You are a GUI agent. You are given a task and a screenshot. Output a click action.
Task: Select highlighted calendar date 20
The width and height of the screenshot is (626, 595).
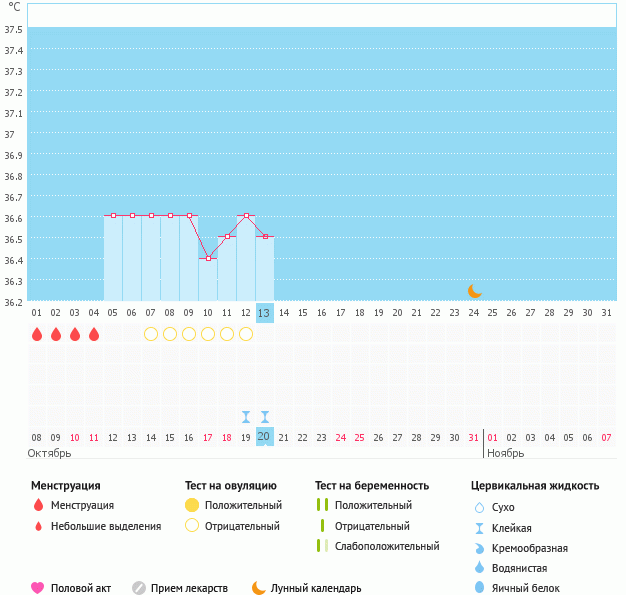point(264,437)
